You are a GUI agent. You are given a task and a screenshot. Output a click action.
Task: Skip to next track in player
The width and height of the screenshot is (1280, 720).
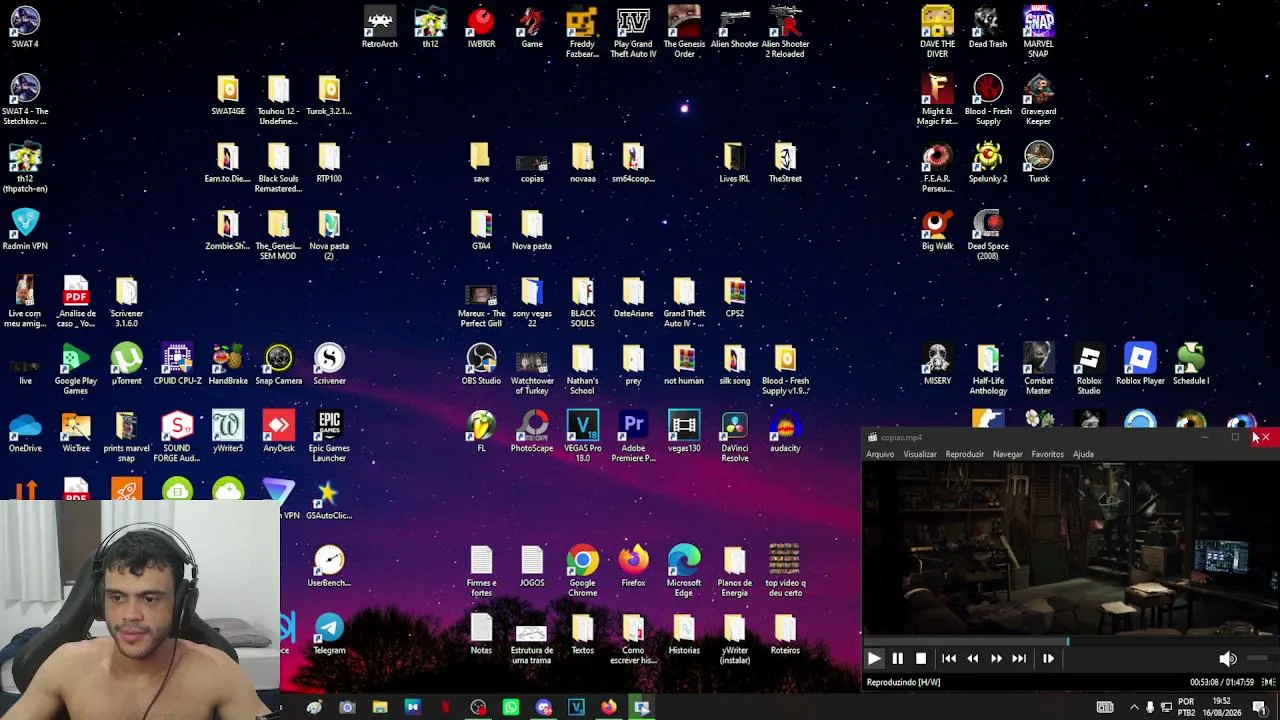coord(1019,658)
